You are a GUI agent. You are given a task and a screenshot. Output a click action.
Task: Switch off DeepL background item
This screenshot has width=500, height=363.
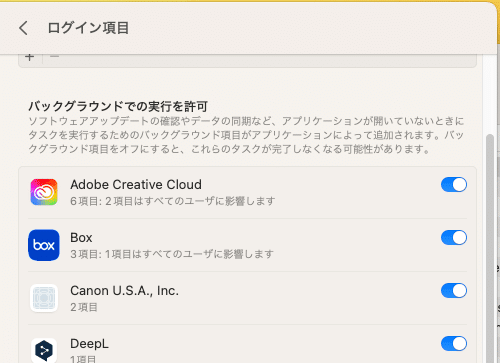454,344
